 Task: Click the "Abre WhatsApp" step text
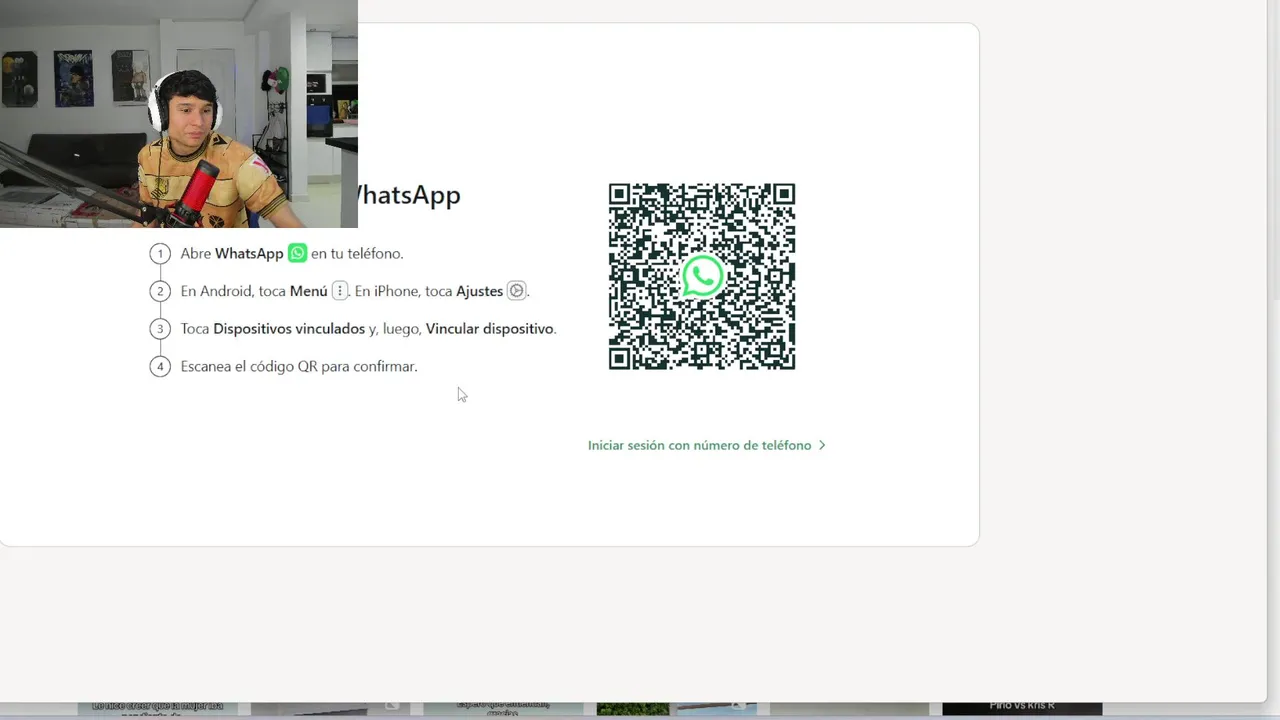pos(232,253)
